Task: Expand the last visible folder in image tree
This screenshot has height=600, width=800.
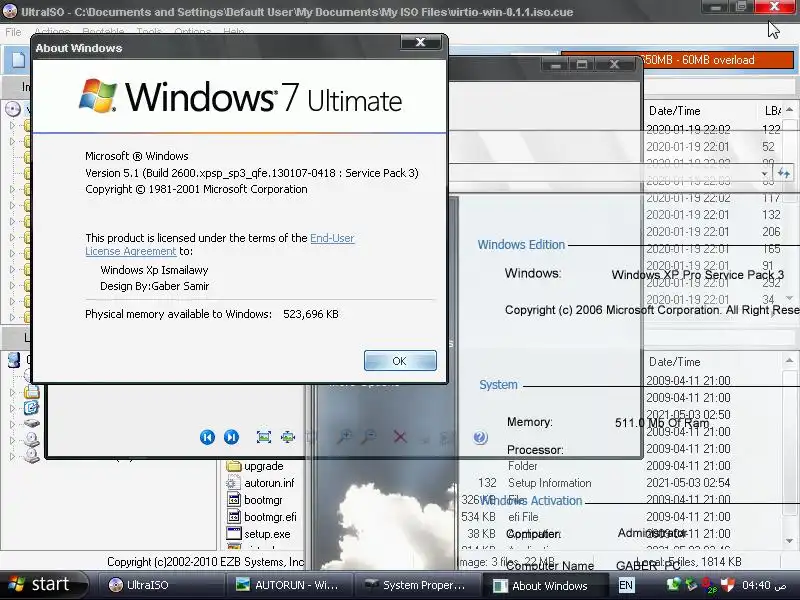Action: [12, 317]
